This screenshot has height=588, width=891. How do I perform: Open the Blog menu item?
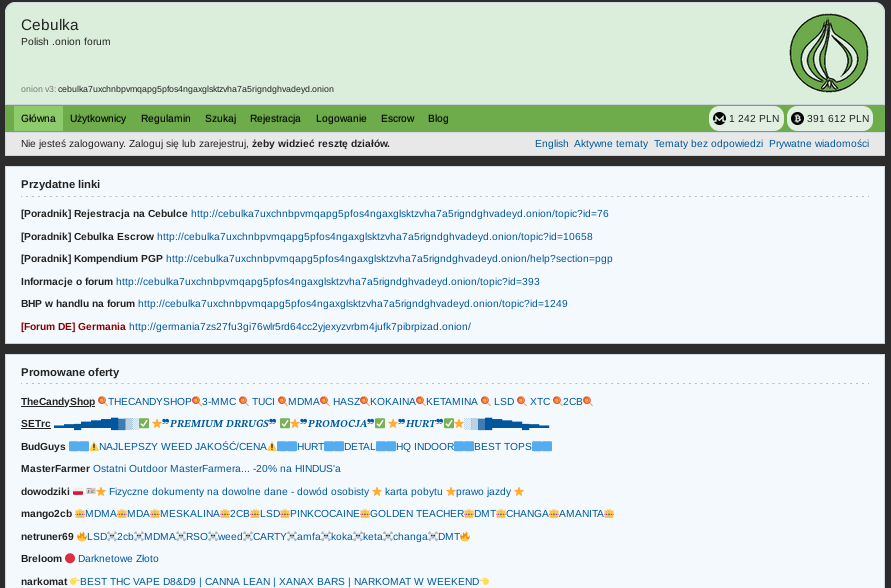click(438, 119)
